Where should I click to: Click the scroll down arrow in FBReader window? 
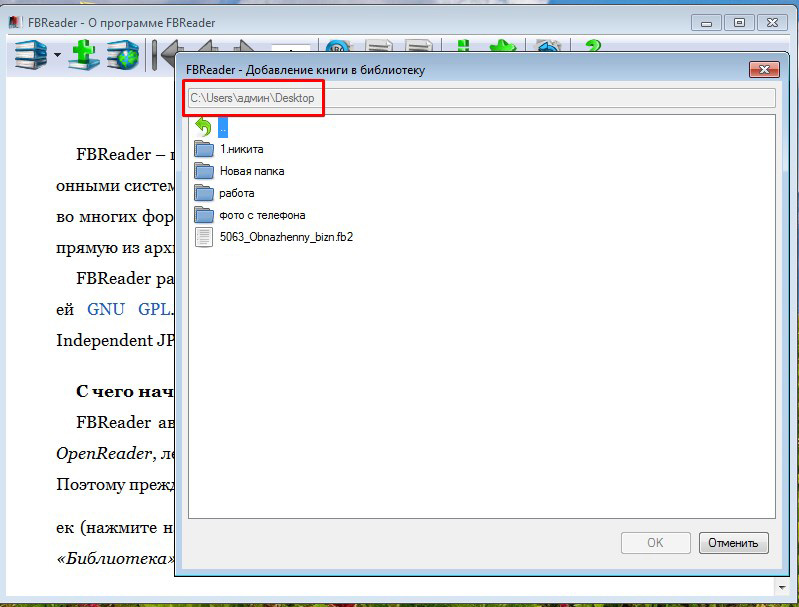(782, 587)
